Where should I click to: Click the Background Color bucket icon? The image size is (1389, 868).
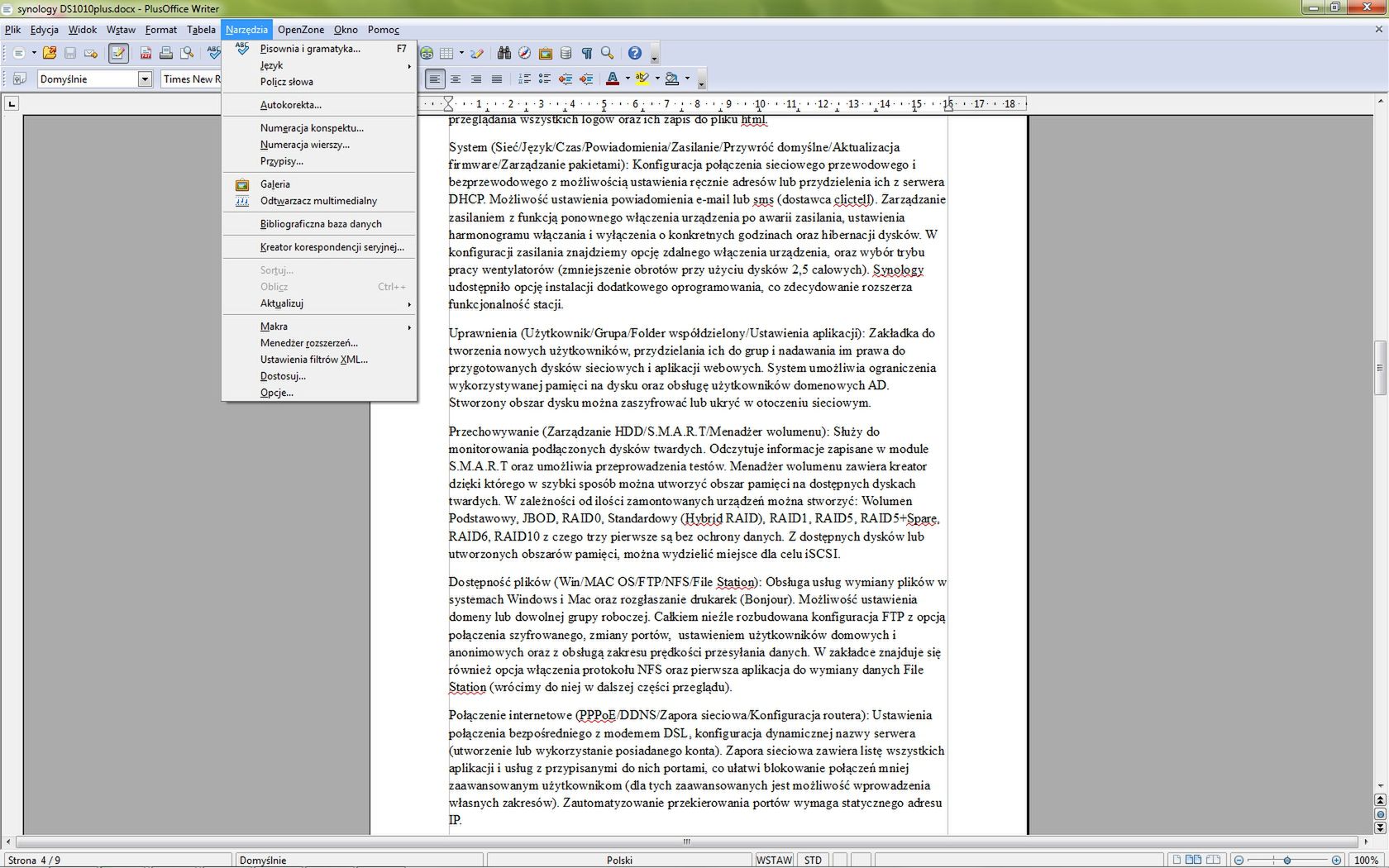point(672,79)
